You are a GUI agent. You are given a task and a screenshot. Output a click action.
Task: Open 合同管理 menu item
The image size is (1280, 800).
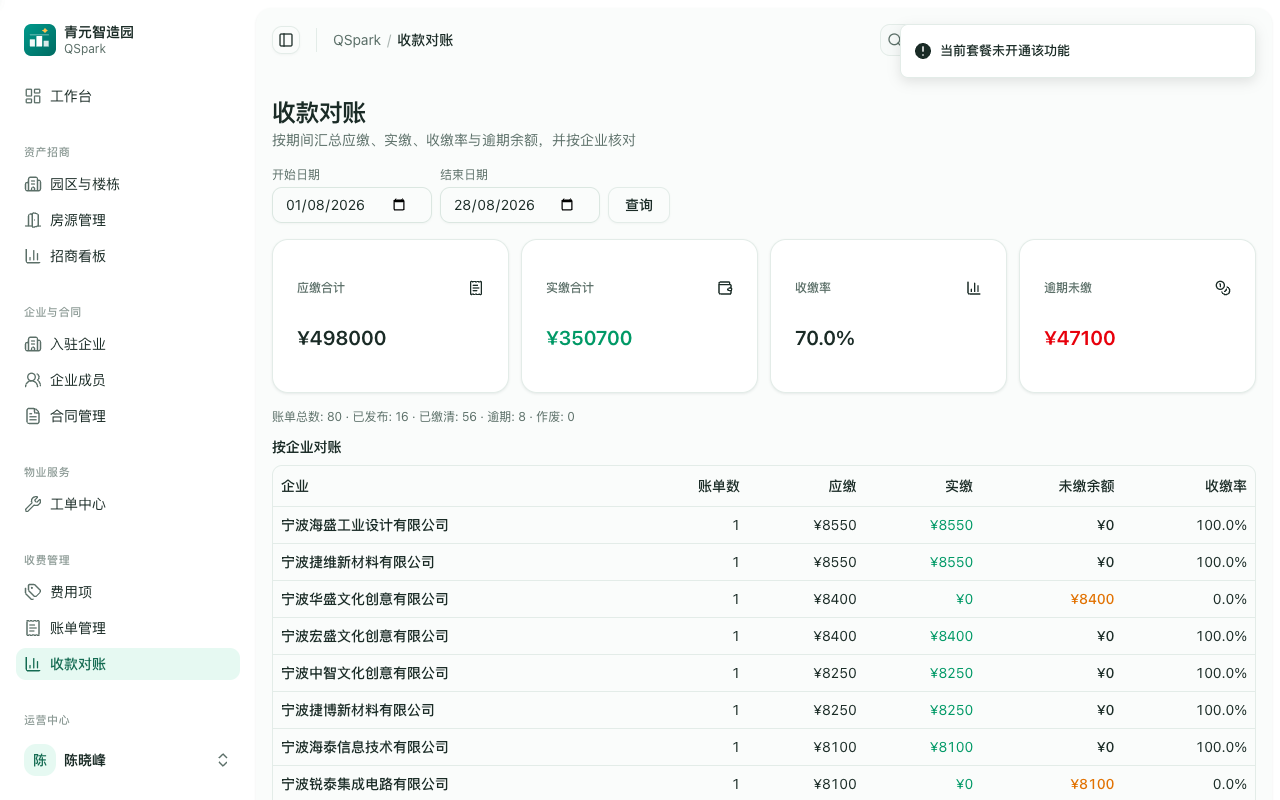(x=128, y=416)
